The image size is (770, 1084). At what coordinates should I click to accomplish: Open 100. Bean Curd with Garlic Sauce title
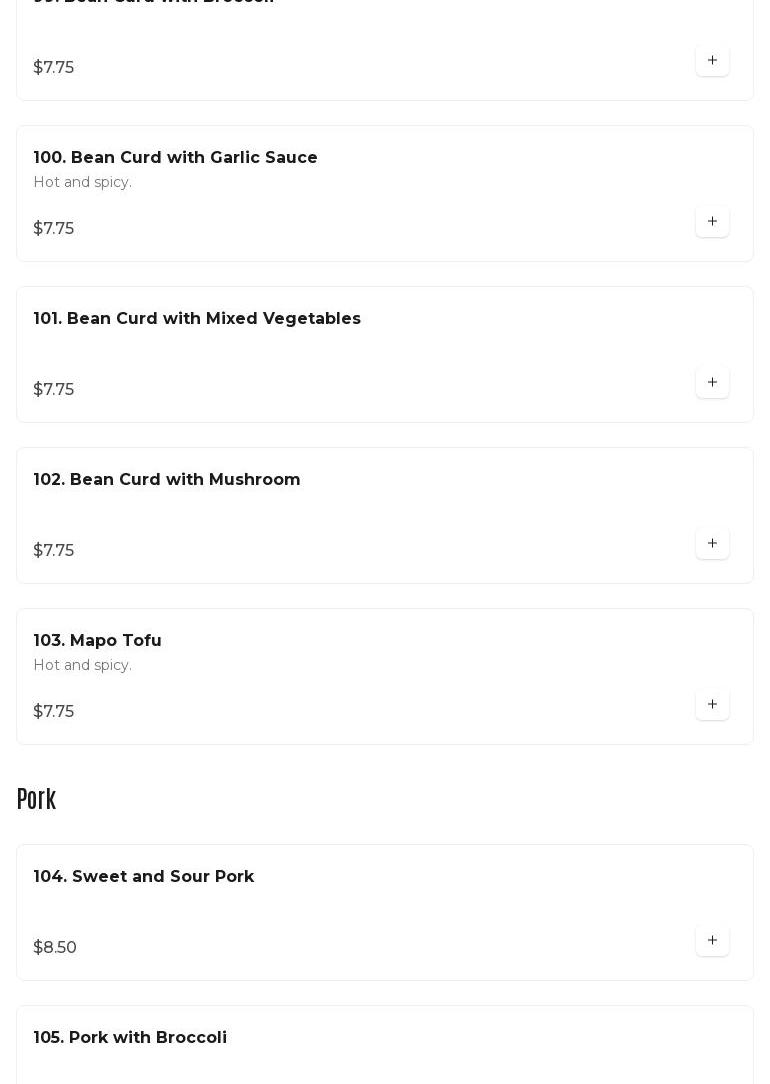[175, 157]
